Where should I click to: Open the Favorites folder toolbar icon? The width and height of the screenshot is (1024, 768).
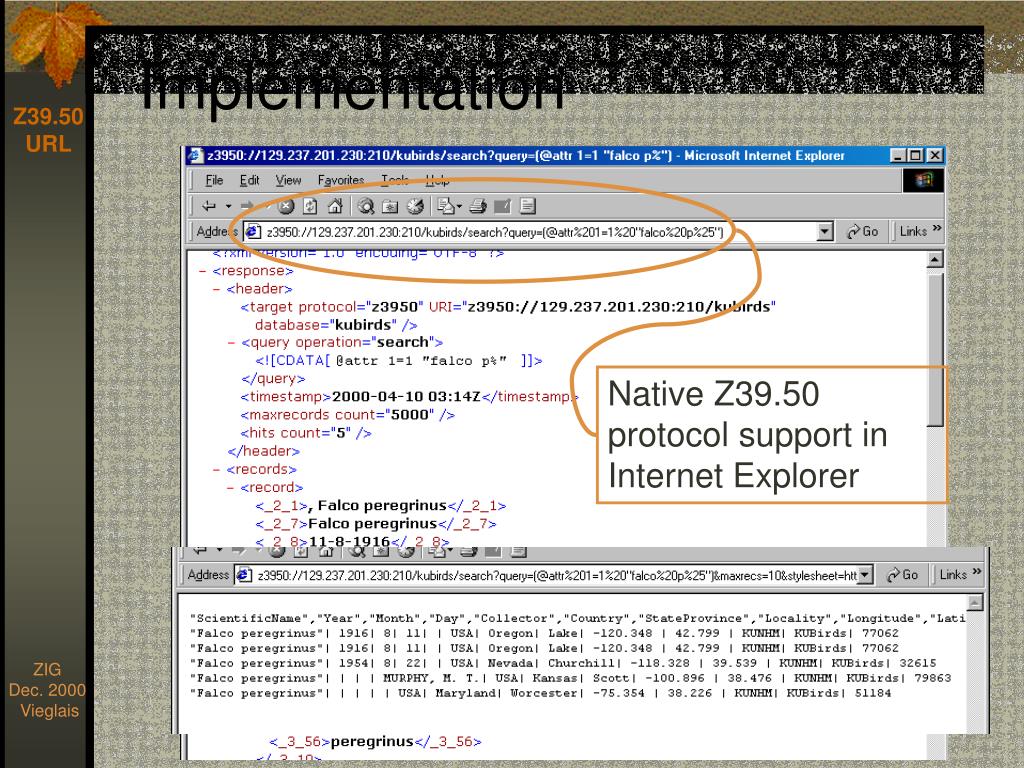390,207
